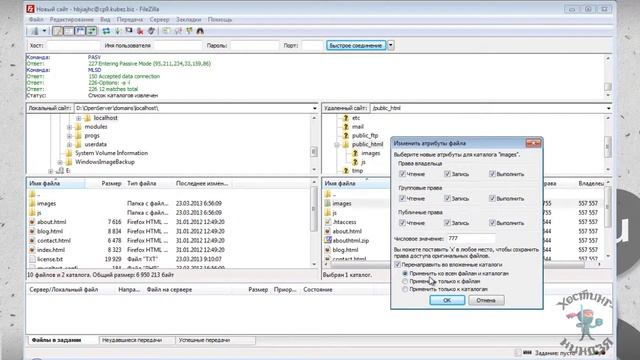
Task: Click the folder icon for WindowsImageBackup
Action: [69, 162]
